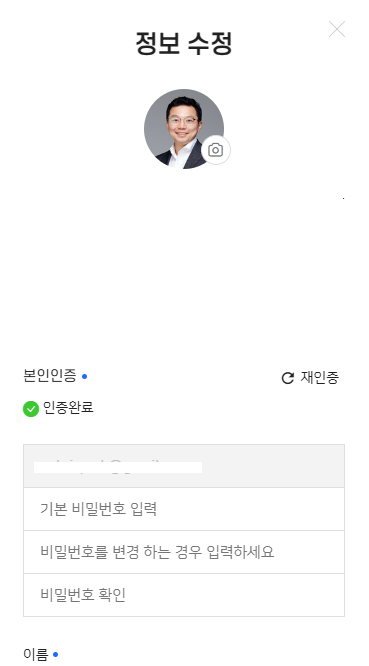Click the 정보 수정 page title
The image size is (369, 666).
tap(184, 43)
